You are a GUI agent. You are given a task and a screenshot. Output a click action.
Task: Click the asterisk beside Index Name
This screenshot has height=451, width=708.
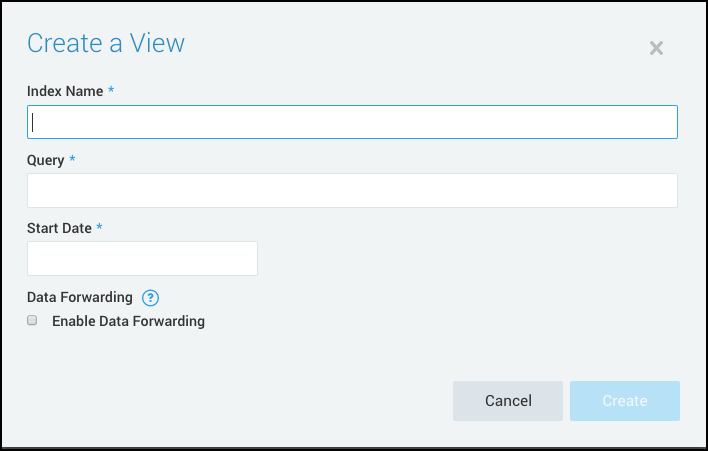tap(111, 91)
